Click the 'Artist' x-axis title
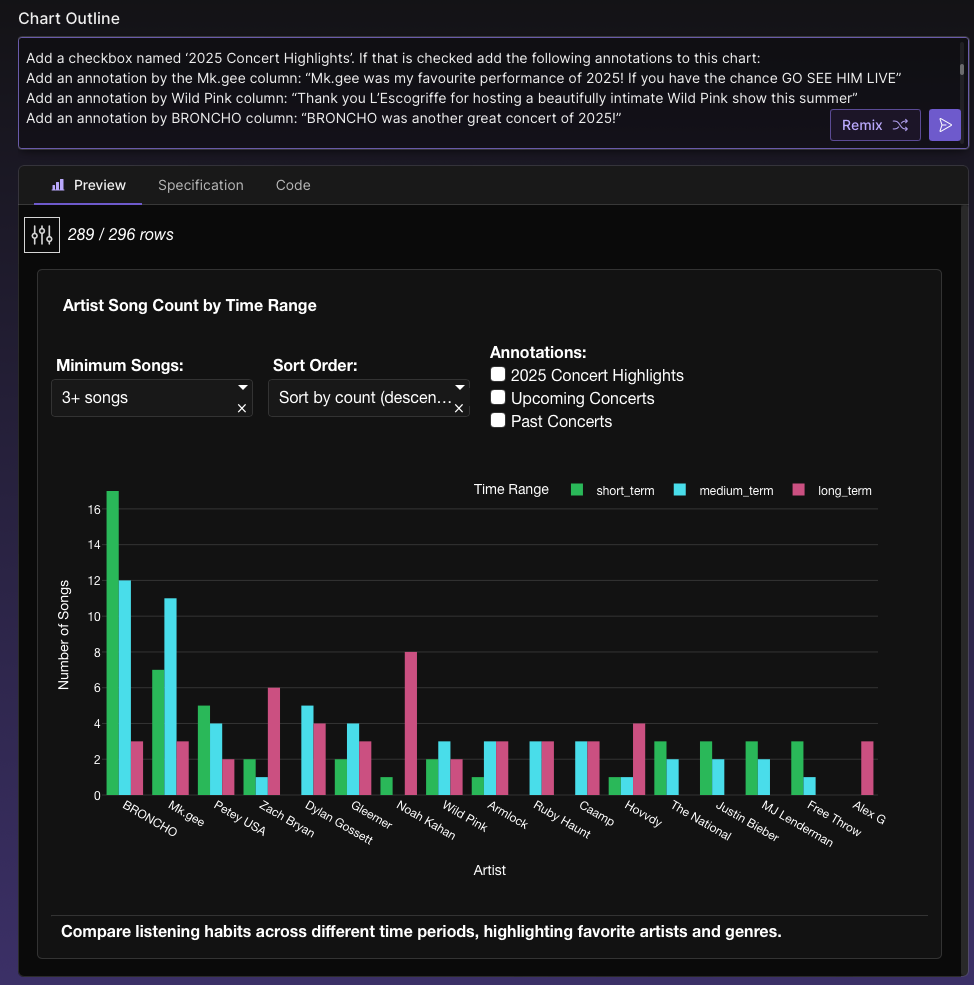 (490, 870)
